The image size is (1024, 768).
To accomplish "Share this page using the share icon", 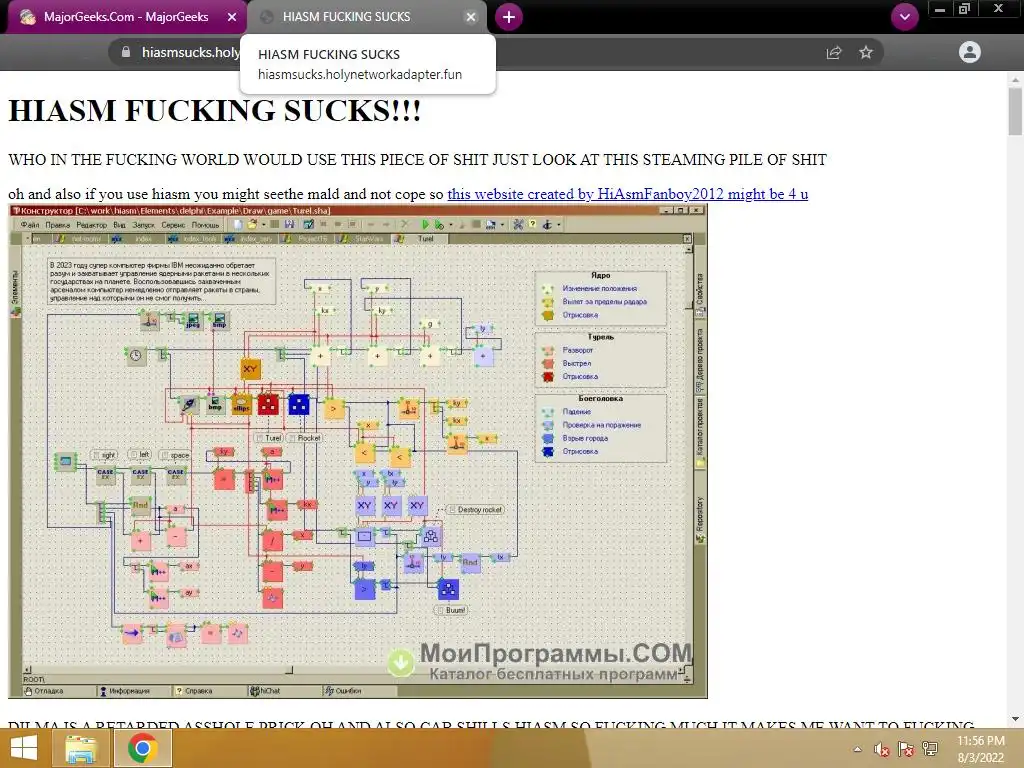I will coord(834,52).
